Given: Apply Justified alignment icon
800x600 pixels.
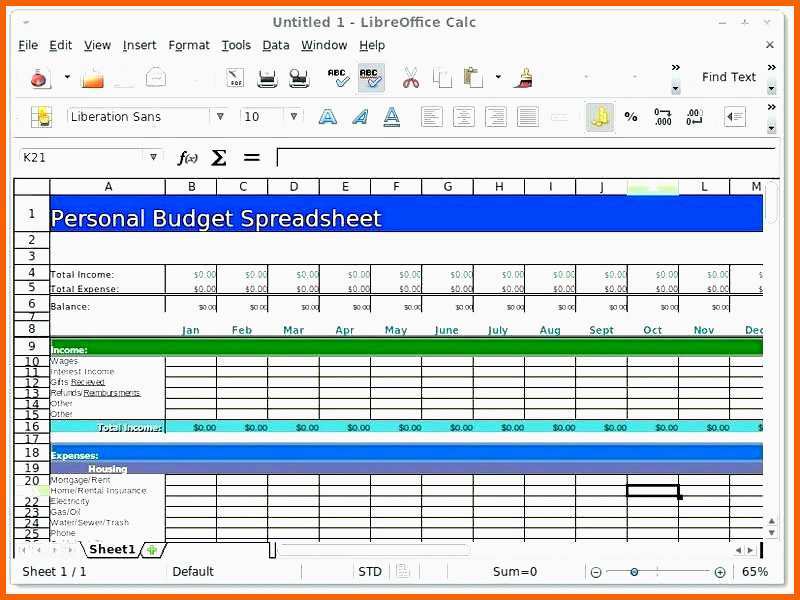Looking at the screenshot, I should [528, 117].
